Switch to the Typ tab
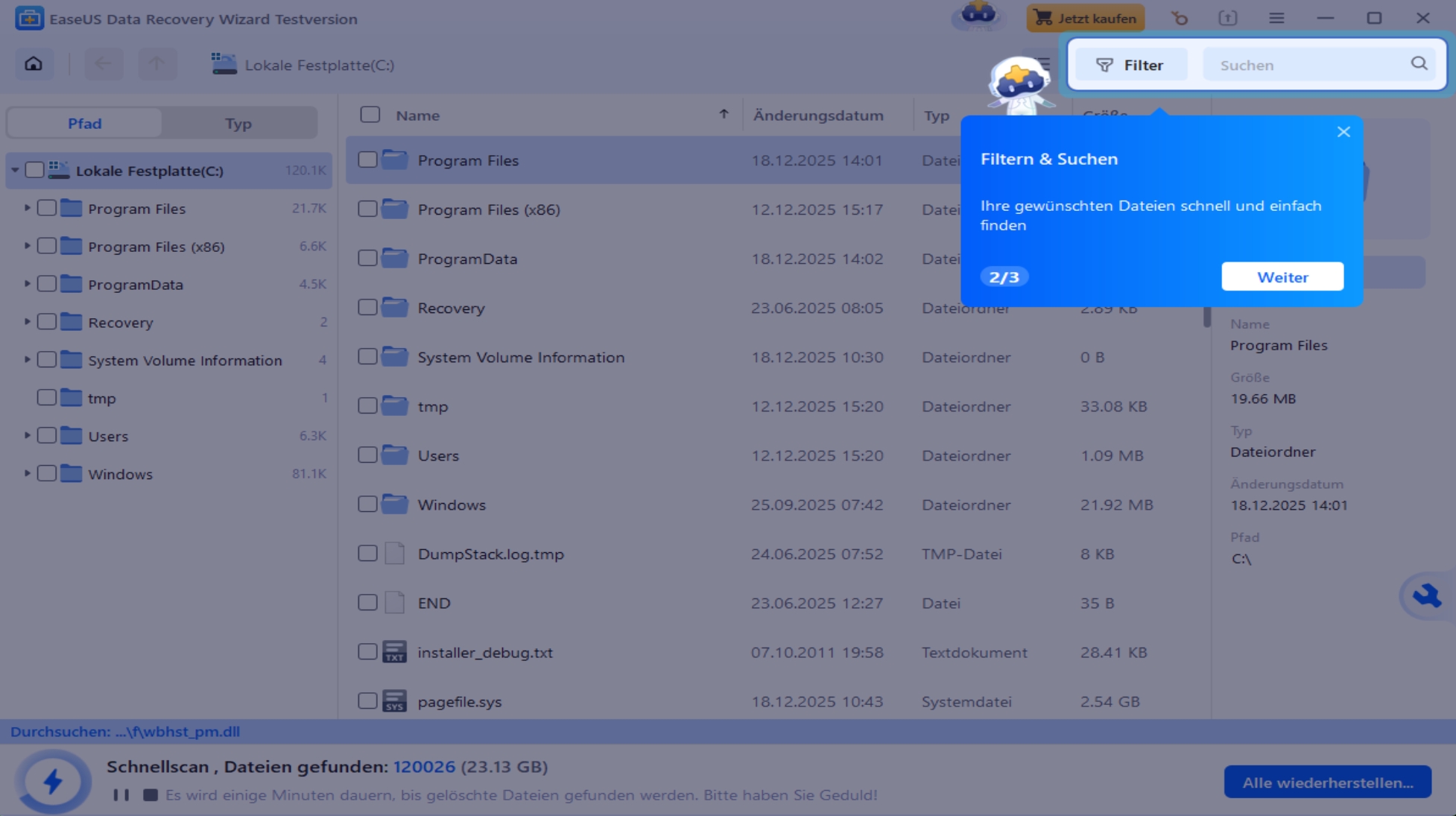The width and height of the screenshot is (1456, 816). tap(238, 124)
